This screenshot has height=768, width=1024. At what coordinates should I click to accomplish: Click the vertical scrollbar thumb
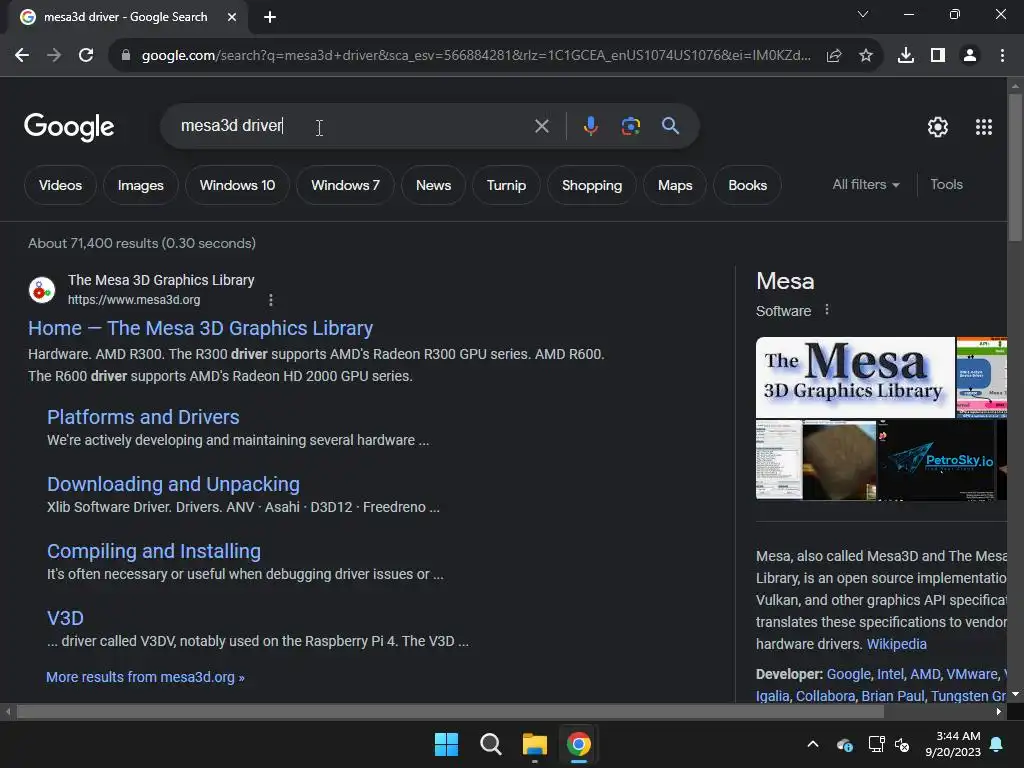[1015, 168]
